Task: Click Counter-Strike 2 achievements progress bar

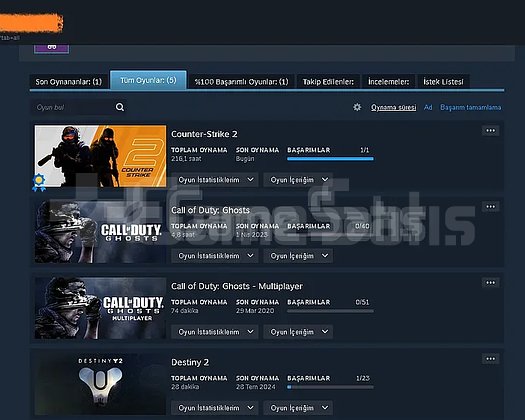Action: pyautogui.click(x=330, y=159)
